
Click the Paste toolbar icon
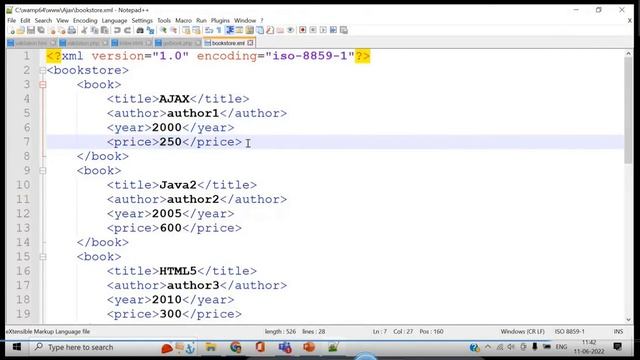click(105, 30)
